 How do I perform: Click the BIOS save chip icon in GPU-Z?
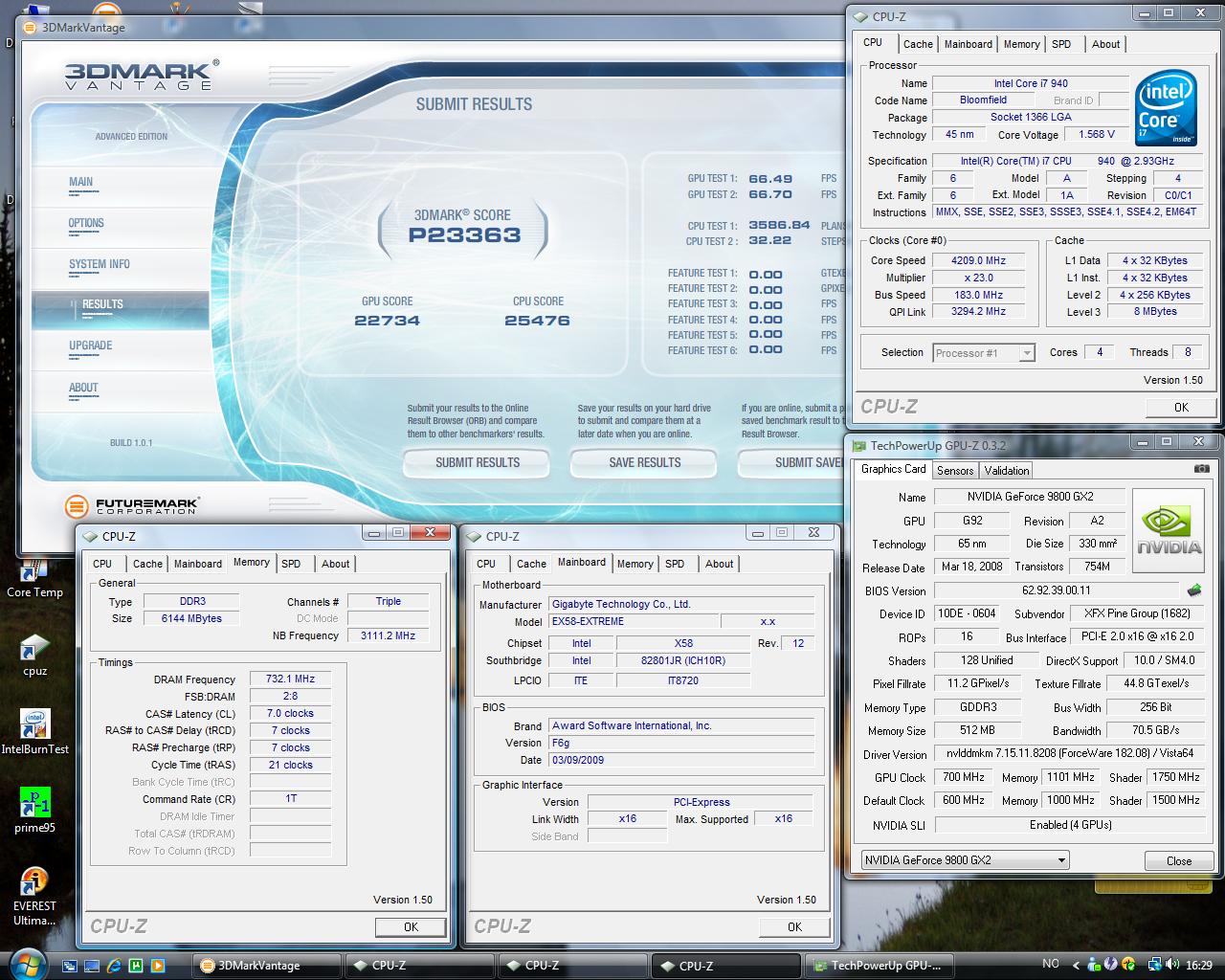1194,590
